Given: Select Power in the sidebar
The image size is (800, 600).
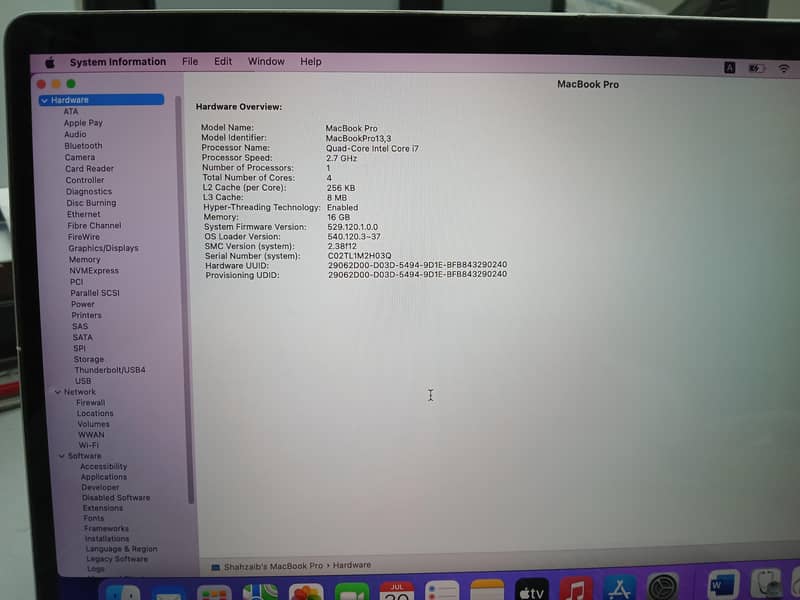Looking at the screenshot, I should click(x=83, y=304).
